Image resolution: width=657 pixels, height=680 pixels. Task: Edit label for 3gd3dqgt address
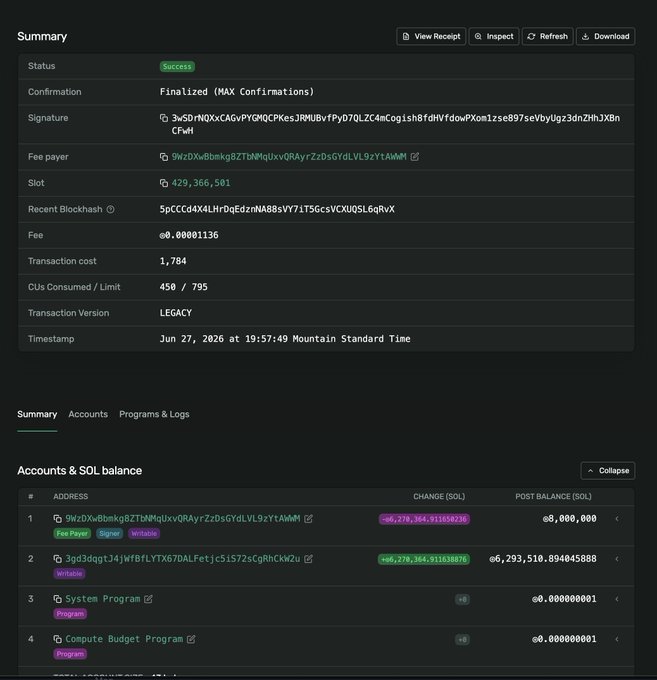[308, 559]
